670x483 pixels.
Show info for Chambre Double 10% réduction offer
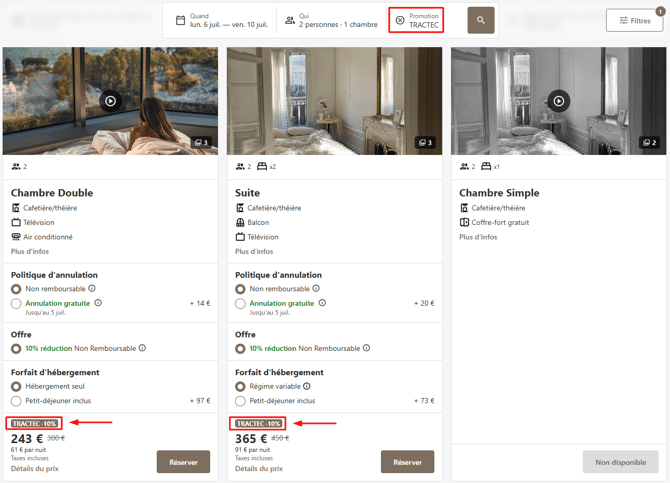[x=142, y=348]
